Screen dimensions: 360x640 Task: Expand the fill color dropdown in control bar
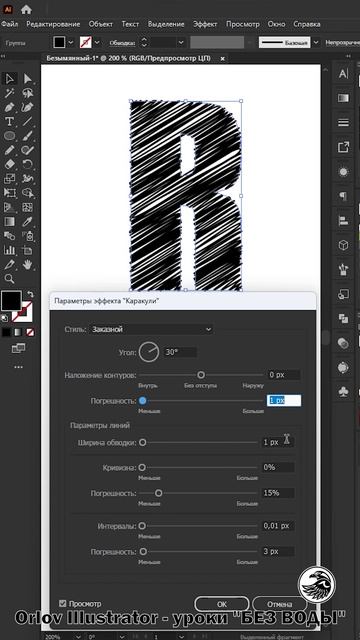(71, 42)
